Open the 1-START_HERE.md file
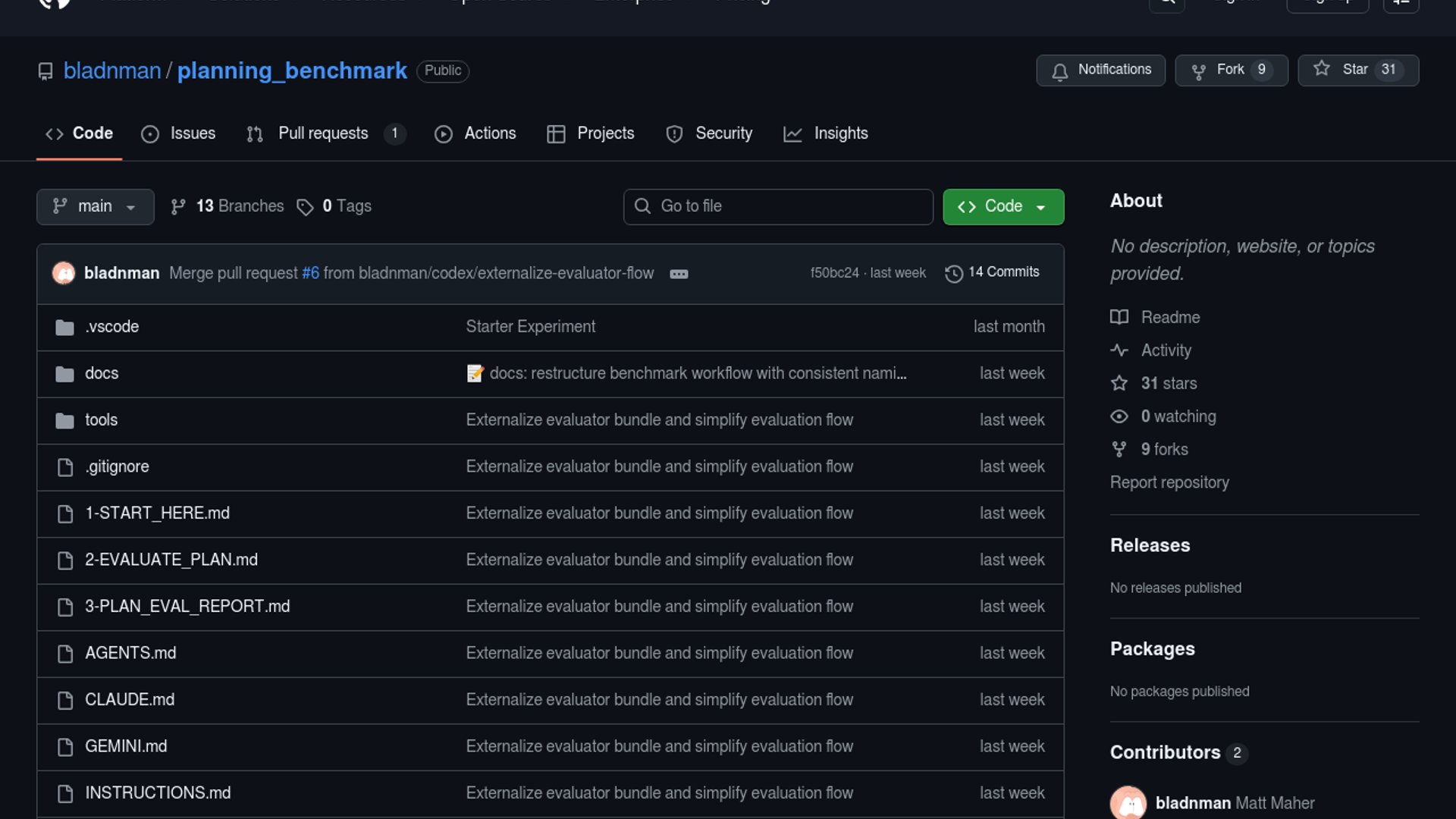 [x=157, y=513]
